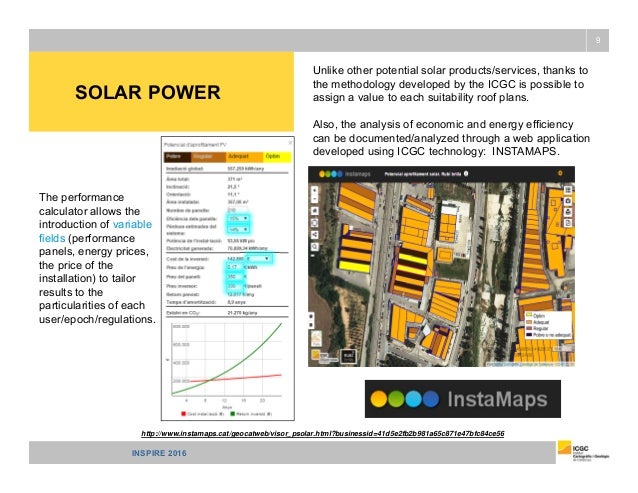Screen dimensions: 638x493
Task: Open the estimated system losses 14% dropdown
Action: click(238, 229)
